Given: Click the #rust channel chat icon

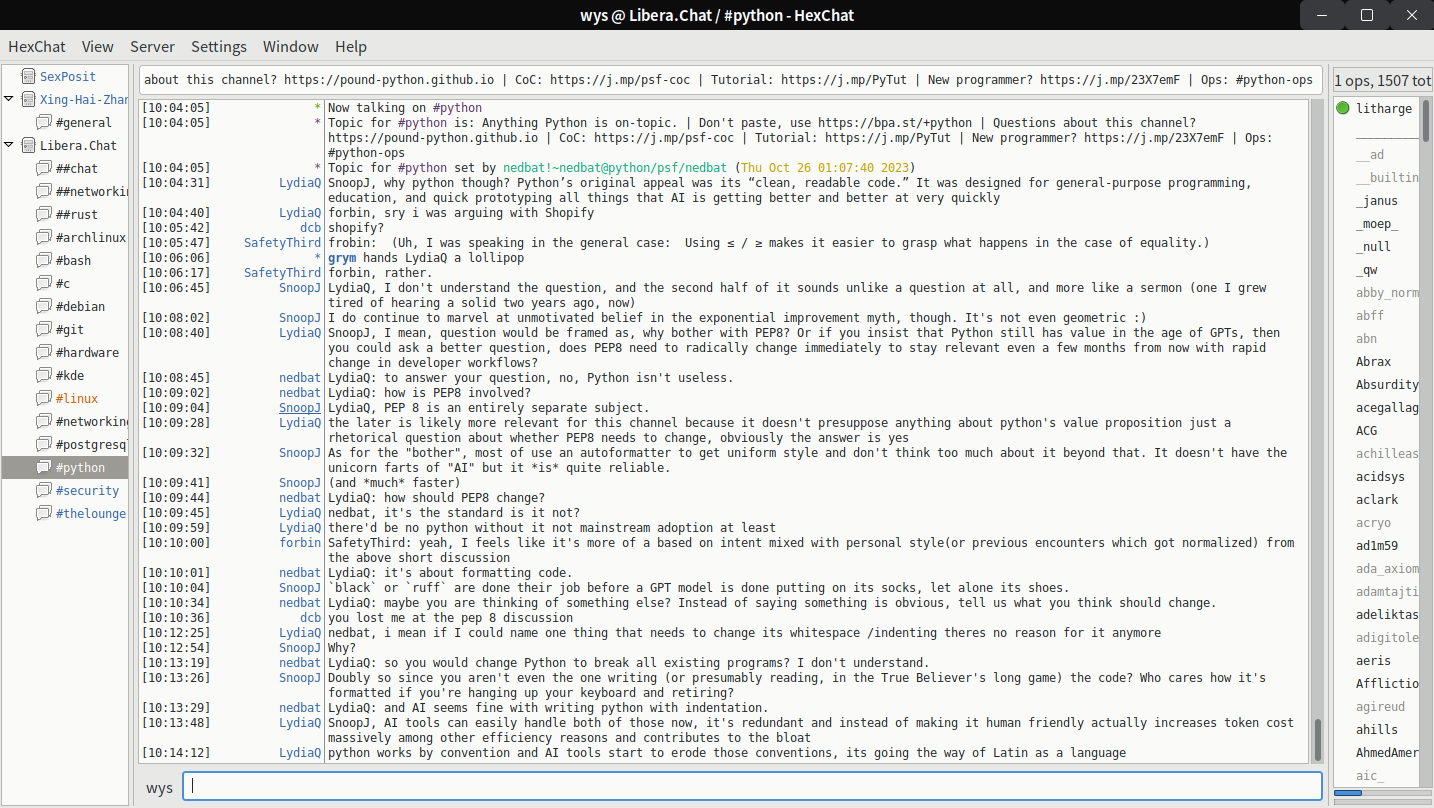Looking at the screenshot, I should click(x=44, y=214).
